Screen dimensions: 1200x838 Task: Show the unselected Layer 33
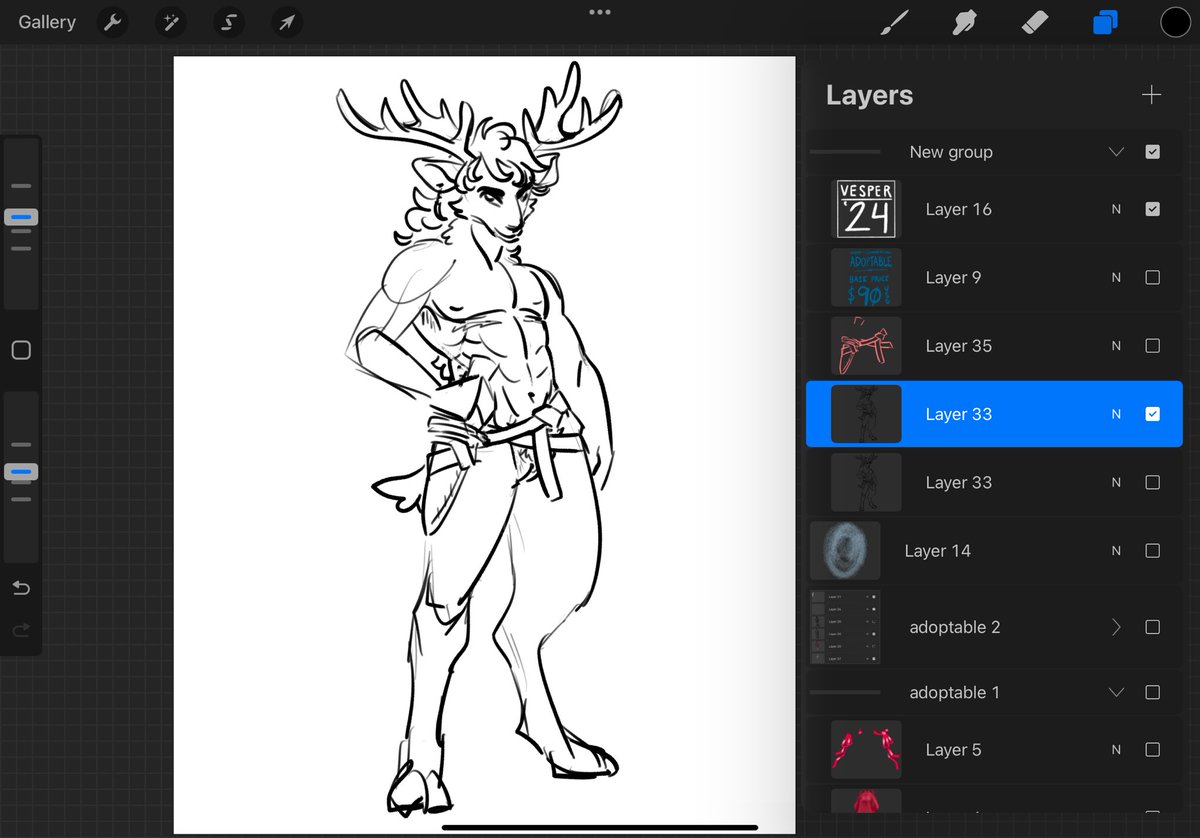pos(1152,482)
